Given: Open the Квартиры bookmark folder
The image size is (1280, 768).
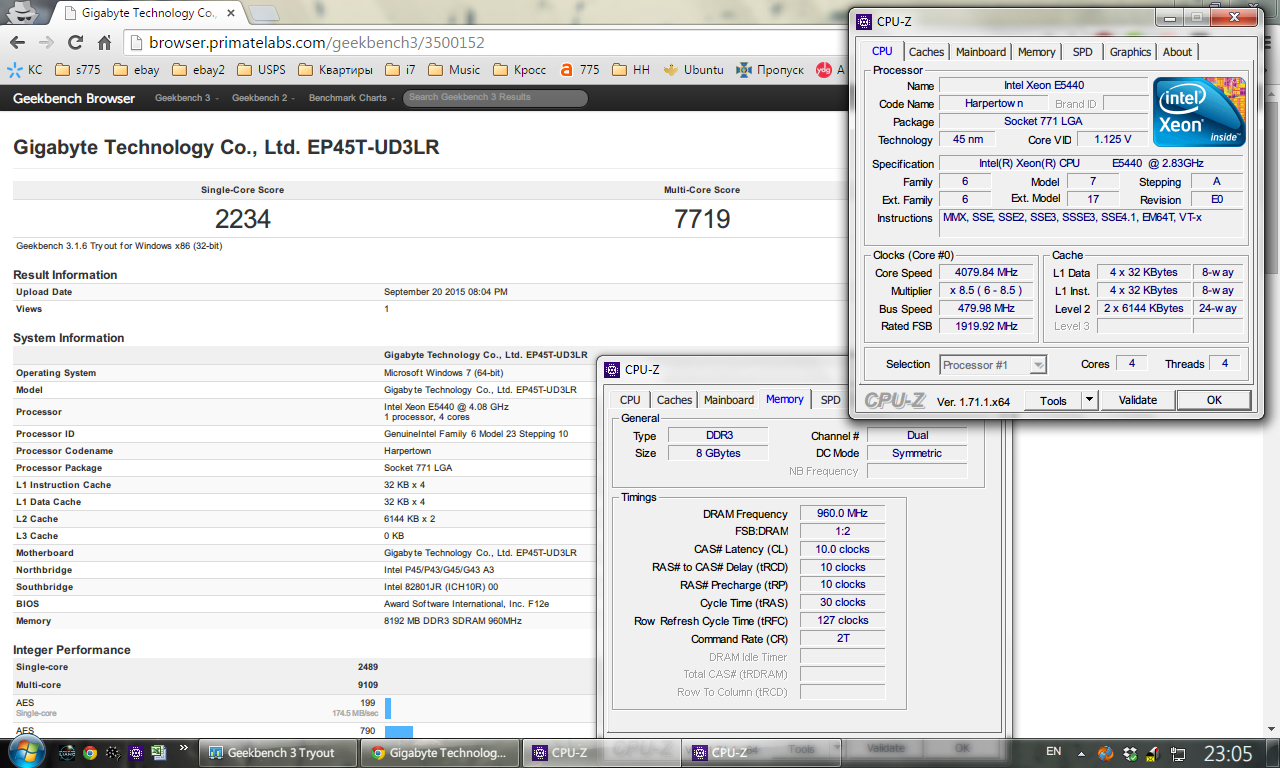Looking at the screenshot, I should tap(335, 70).
